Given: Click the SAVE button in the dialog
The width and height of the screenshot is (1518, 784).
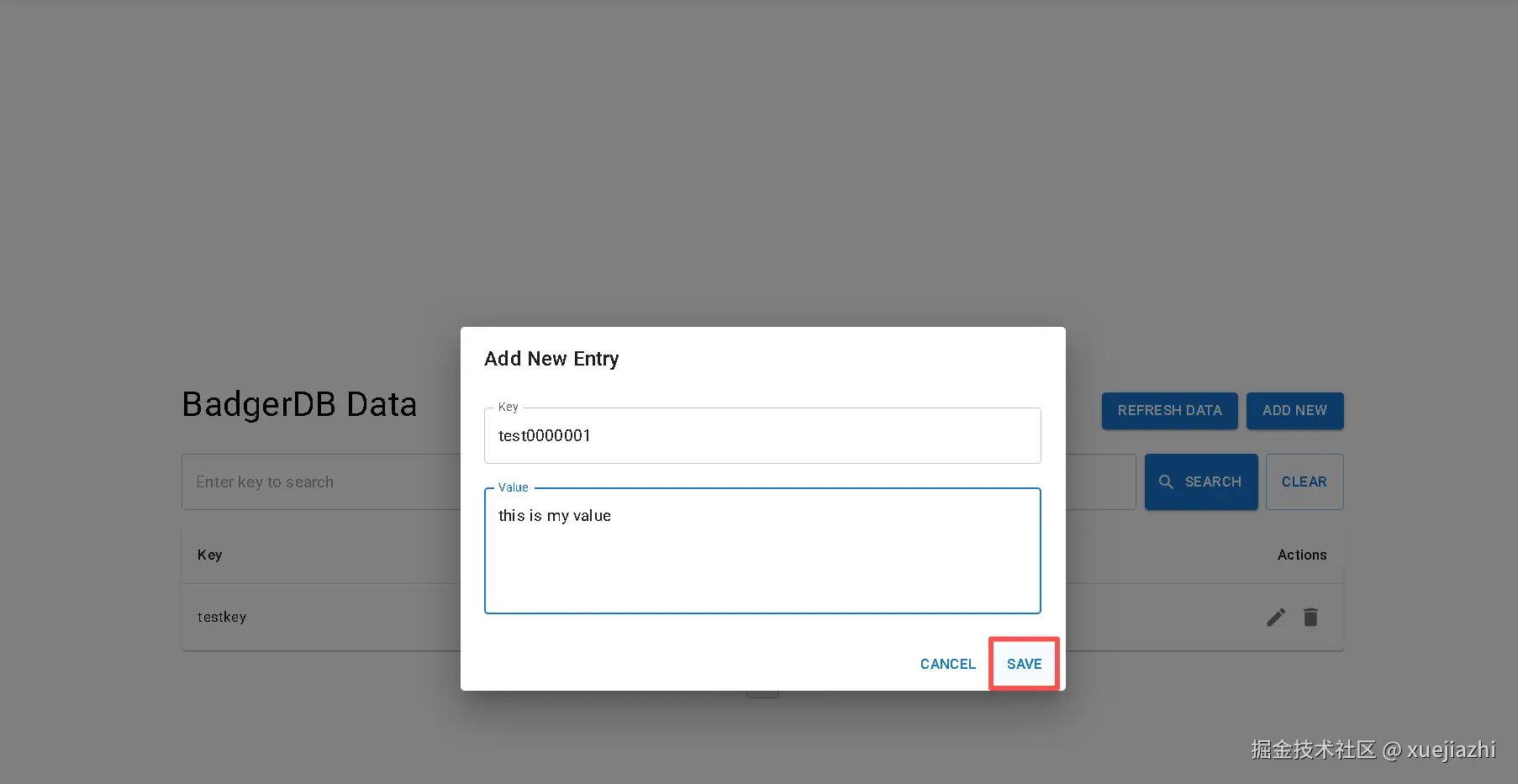Looking at the screenshot, I should 1024,664.
